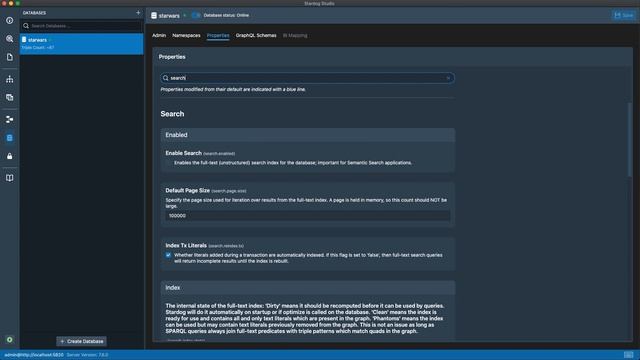The image size is (640, 360).
Task: Click the DATABASES panel title
Action: click(34, 13)
